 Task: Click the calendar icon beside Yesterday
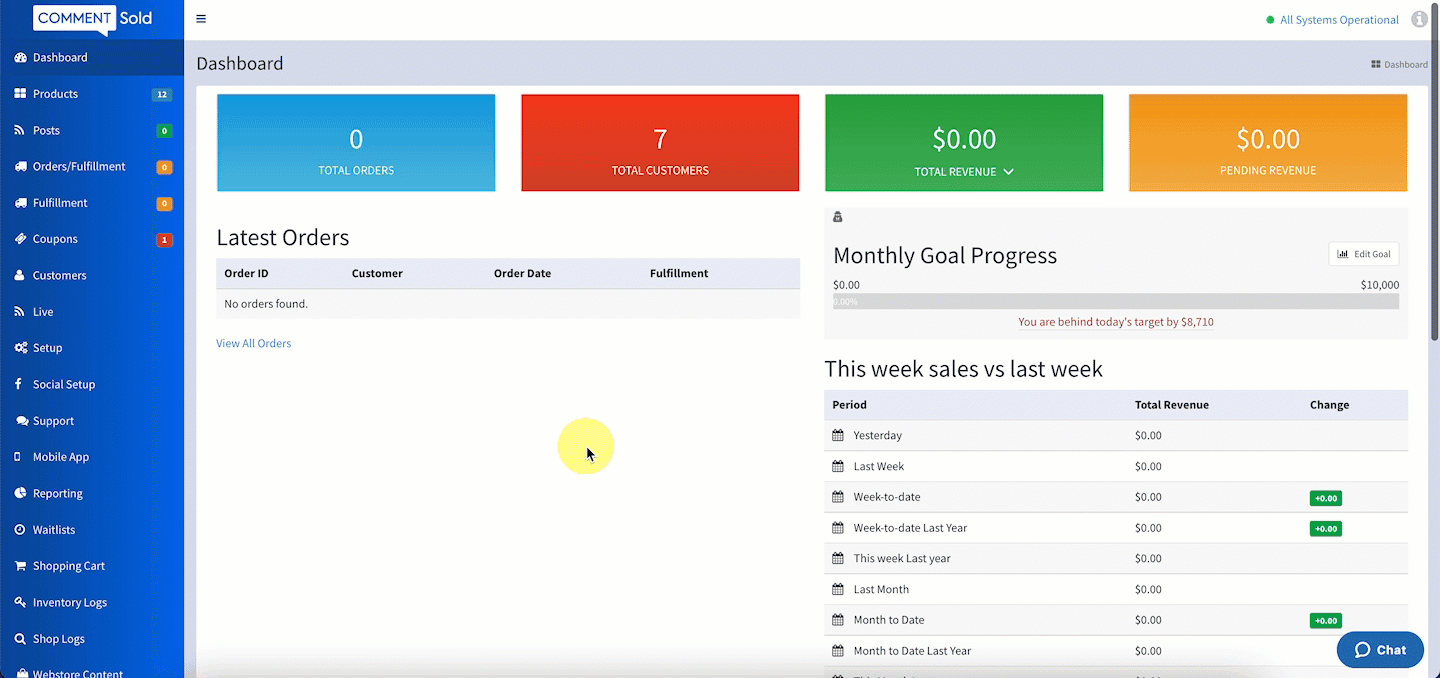(x=838, y=435)
